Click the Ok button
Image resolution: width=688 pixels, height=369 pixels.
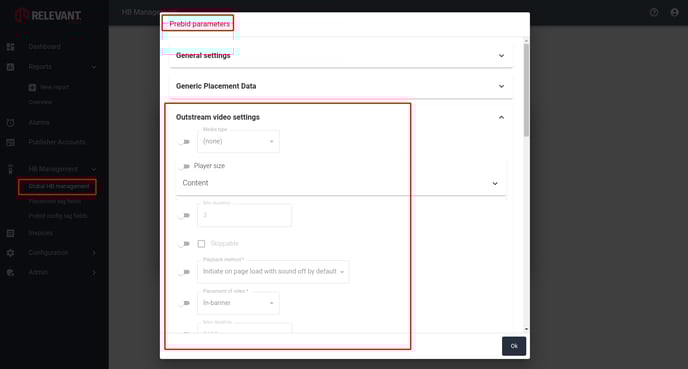514,346
